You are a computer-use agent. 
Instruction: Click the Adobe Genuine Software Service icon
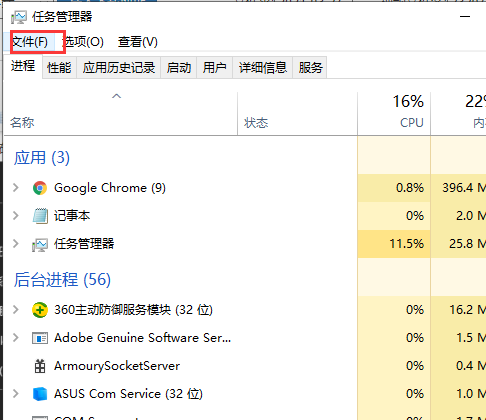pyautogui.click(x=40, y=338)
